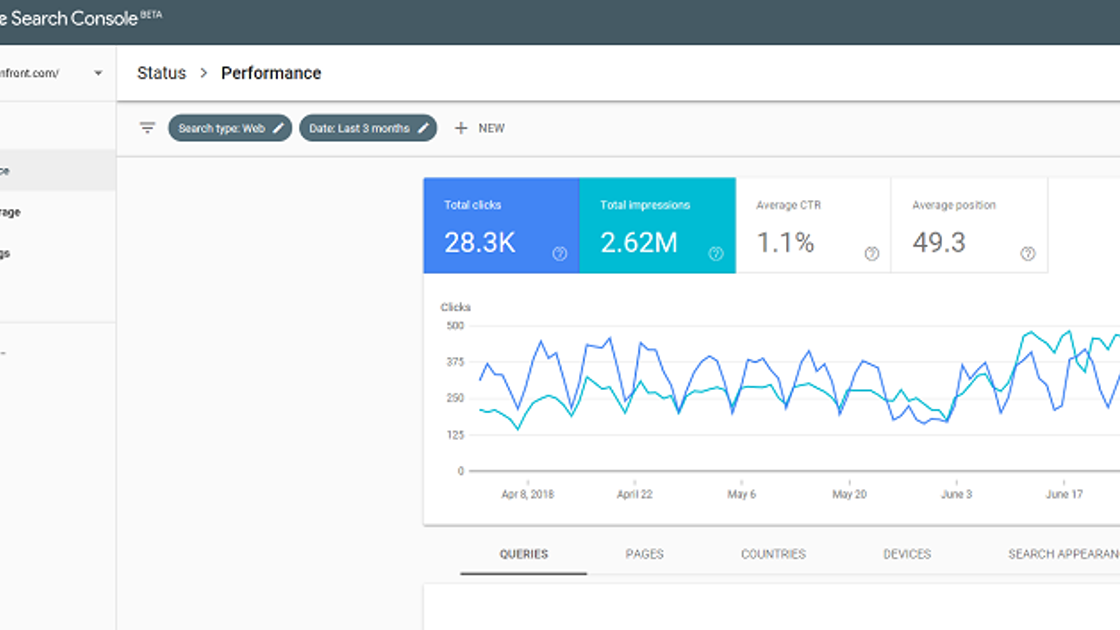Select the DEVICES tab

click(907, 554)
